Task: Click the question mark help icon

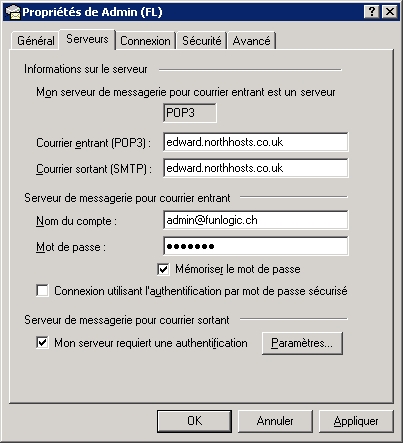Action: [372, 12]
